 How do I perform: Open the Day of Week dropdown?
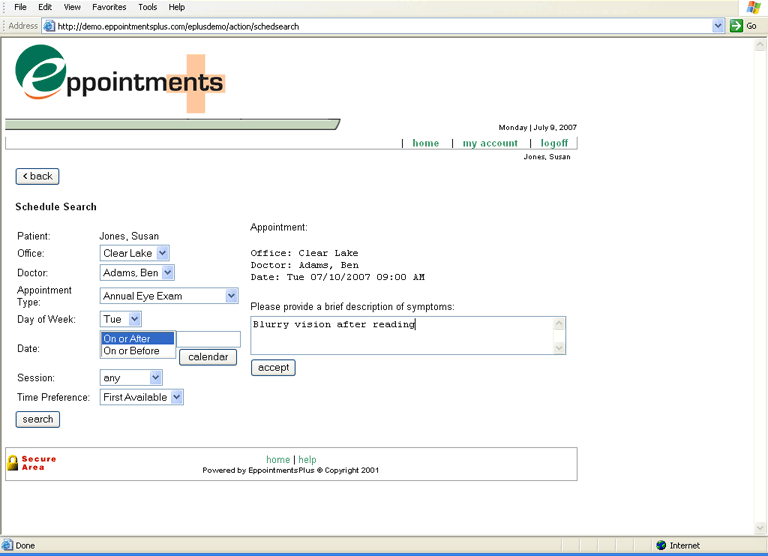tap(121, 319)
